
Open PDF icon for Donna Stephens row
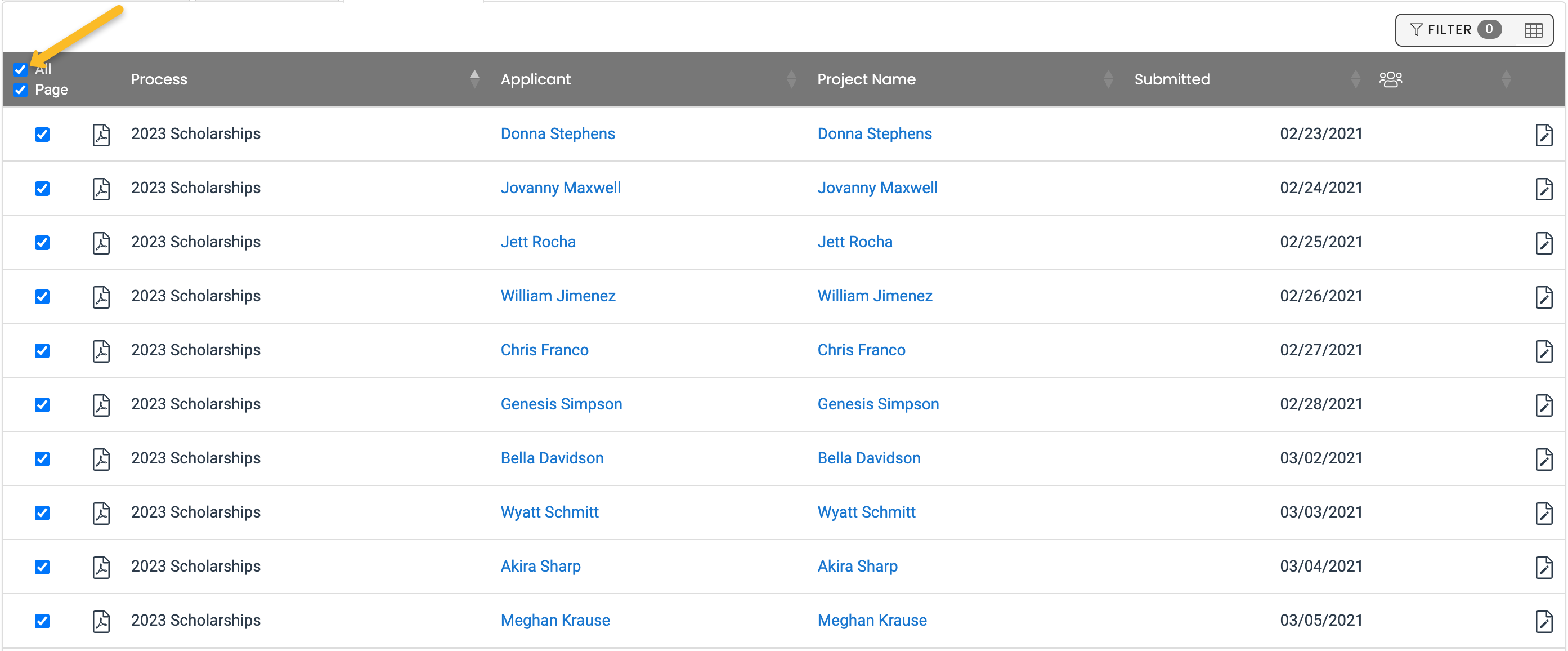pyautogui.click(x=101, y=135)
